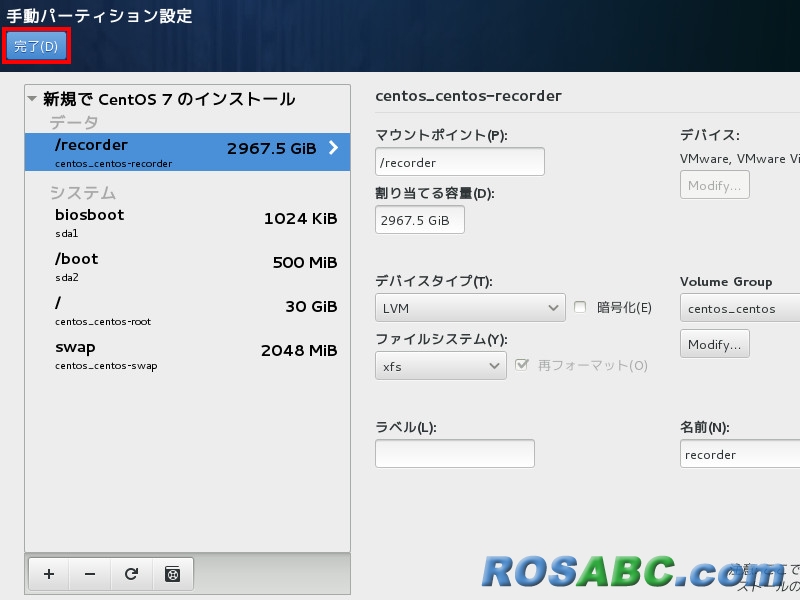Select the /boot sda2 partition
The height and width of the screenshot is (600, 800).
point(187,267)
